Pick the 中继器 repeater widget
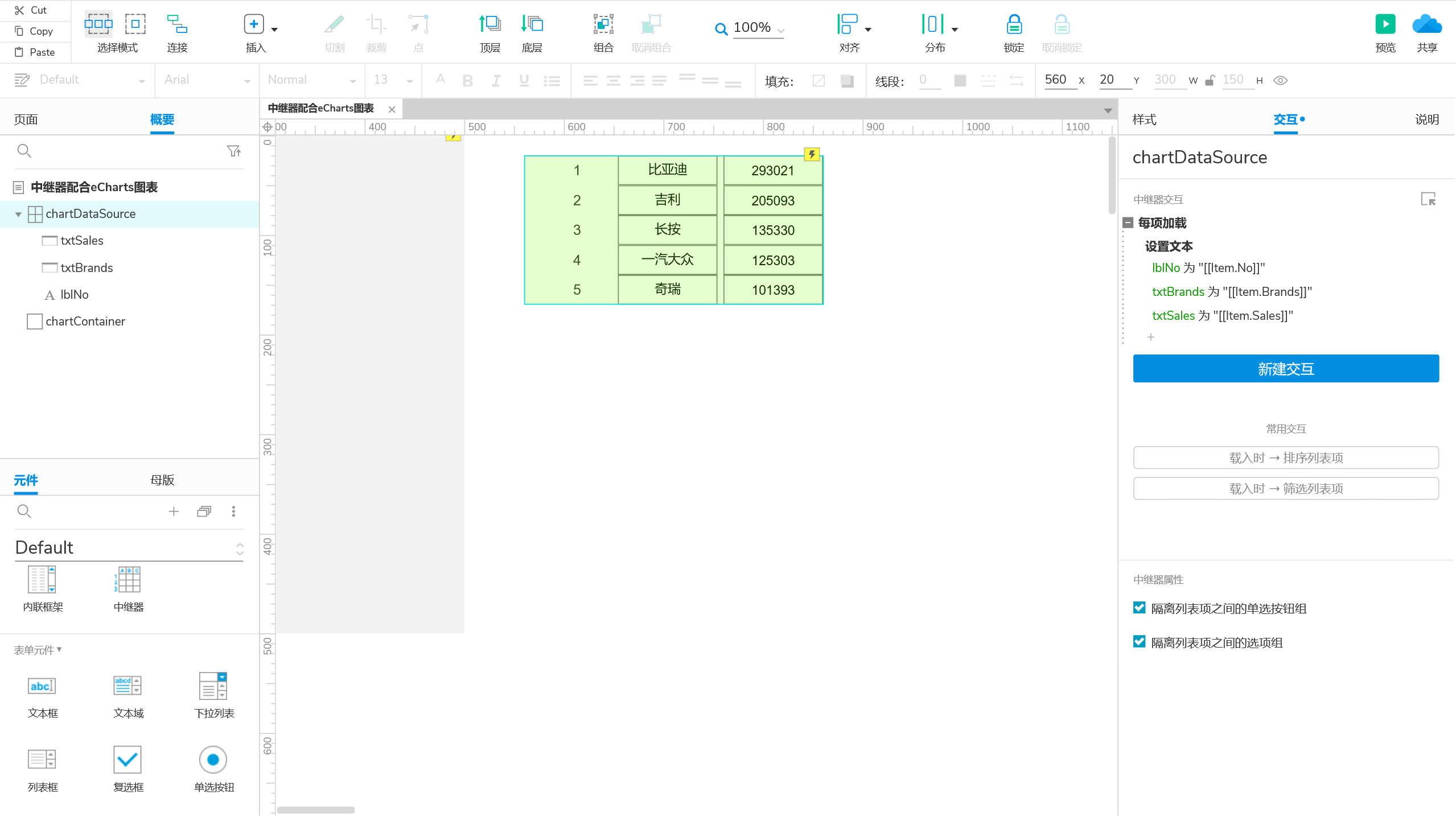This screenshot has height=816, width=1456. pyautogui.click(x=129, y=589)
